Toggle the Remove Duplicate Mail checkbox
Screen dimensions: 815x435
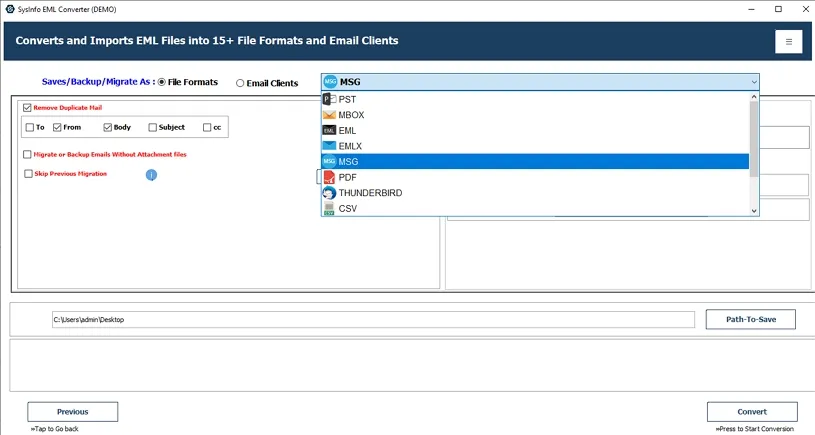point(27,108)
